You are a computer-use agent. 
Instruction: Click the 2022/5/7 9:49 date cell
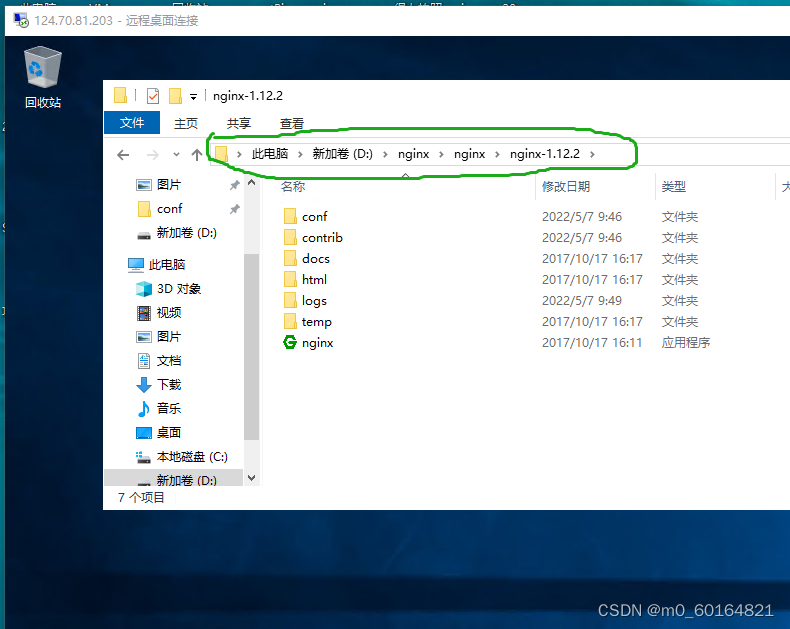(x=582, y=300)
